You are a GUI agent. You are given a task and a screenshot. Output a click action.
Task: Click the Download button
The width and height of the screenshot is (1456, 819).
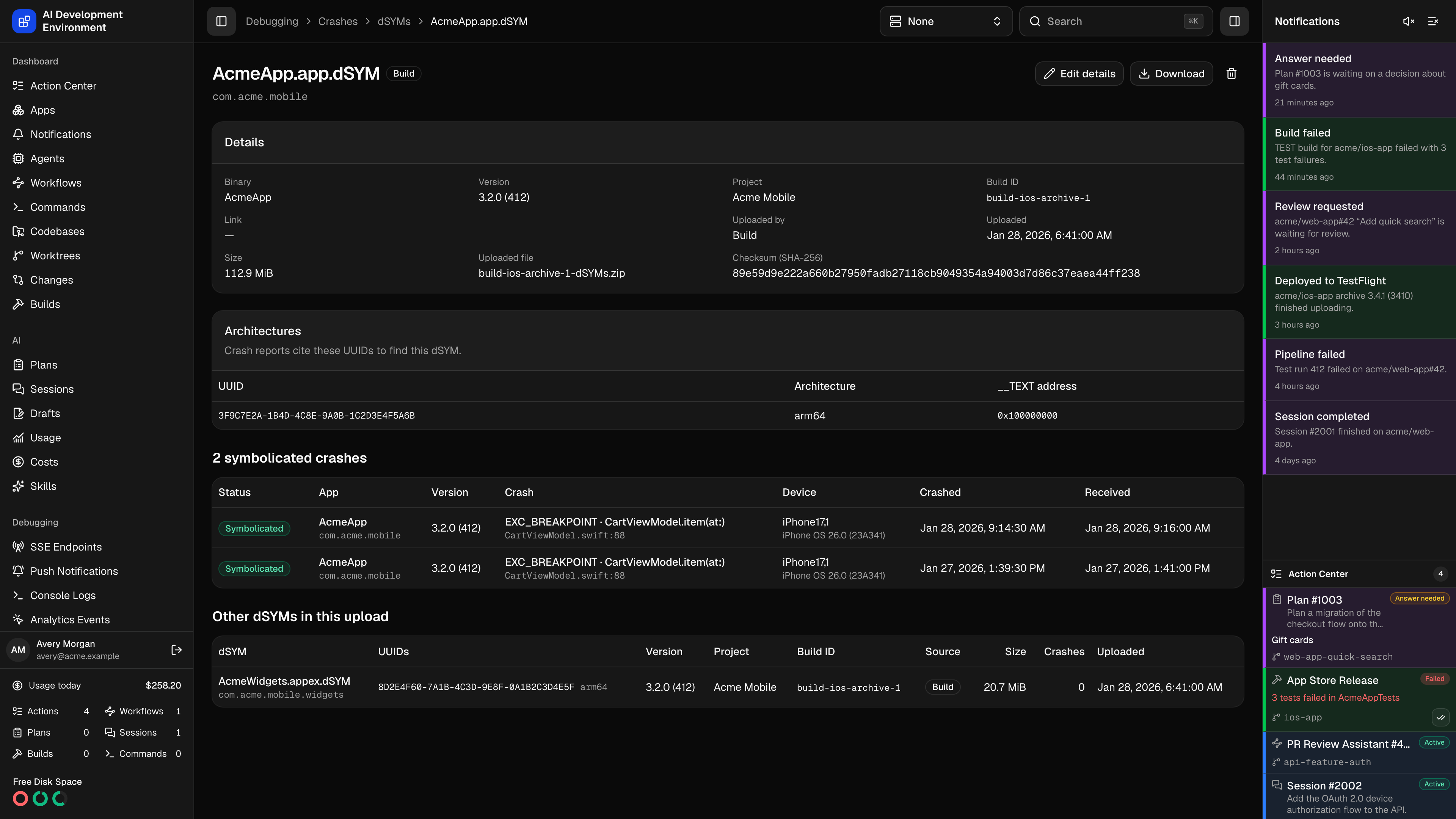pyautogui.click(x=1171, y=74)
